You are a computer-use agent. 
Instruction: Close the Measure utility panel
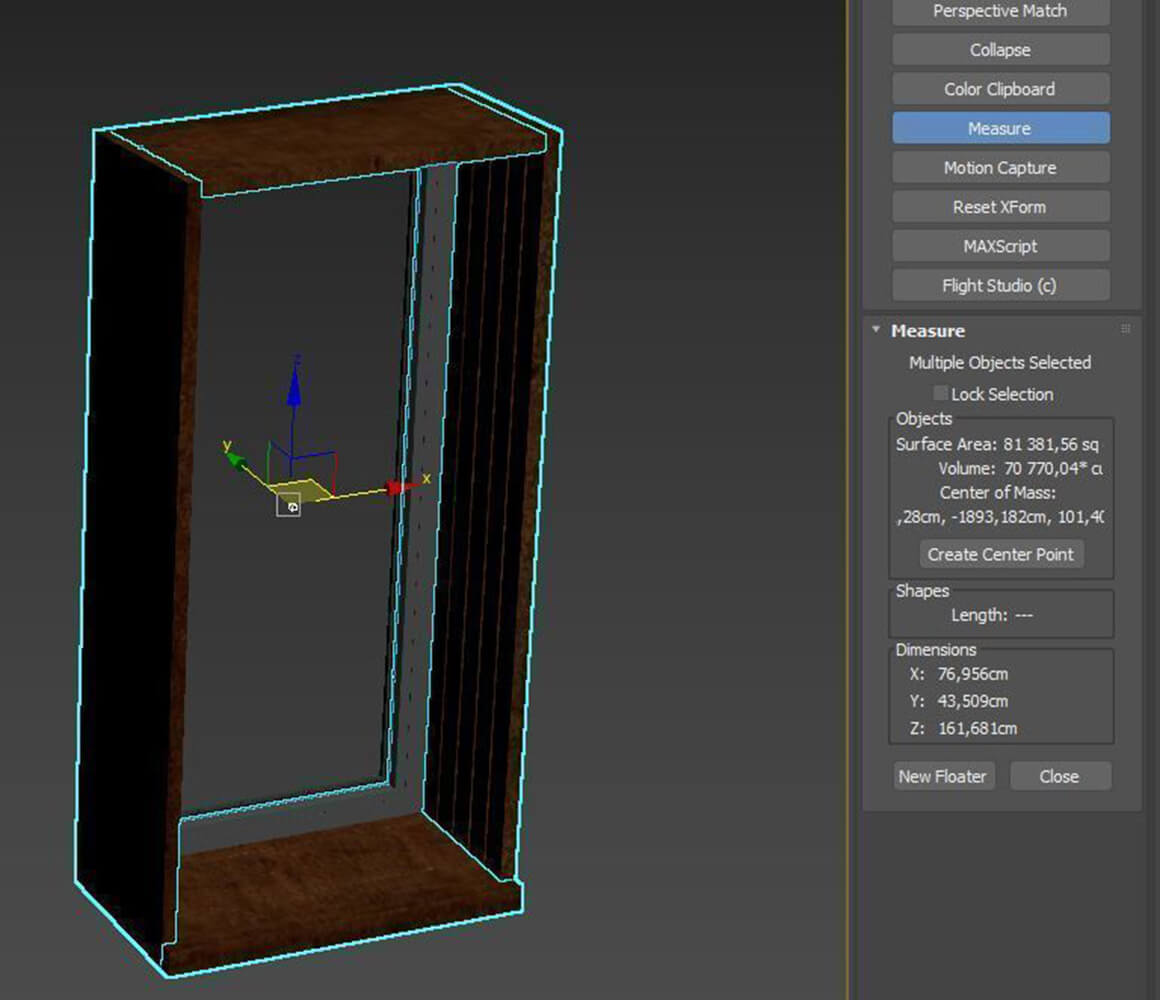pyautogui.click(x=1059, y=776)
